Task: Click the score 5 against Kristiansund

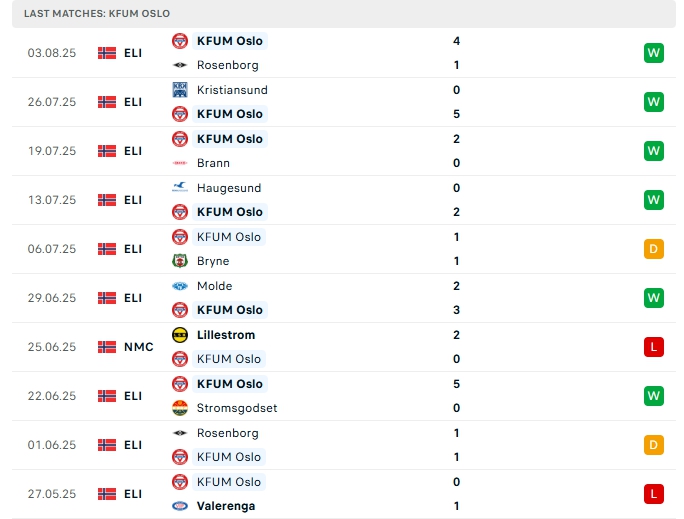Action: pos(456,114)
